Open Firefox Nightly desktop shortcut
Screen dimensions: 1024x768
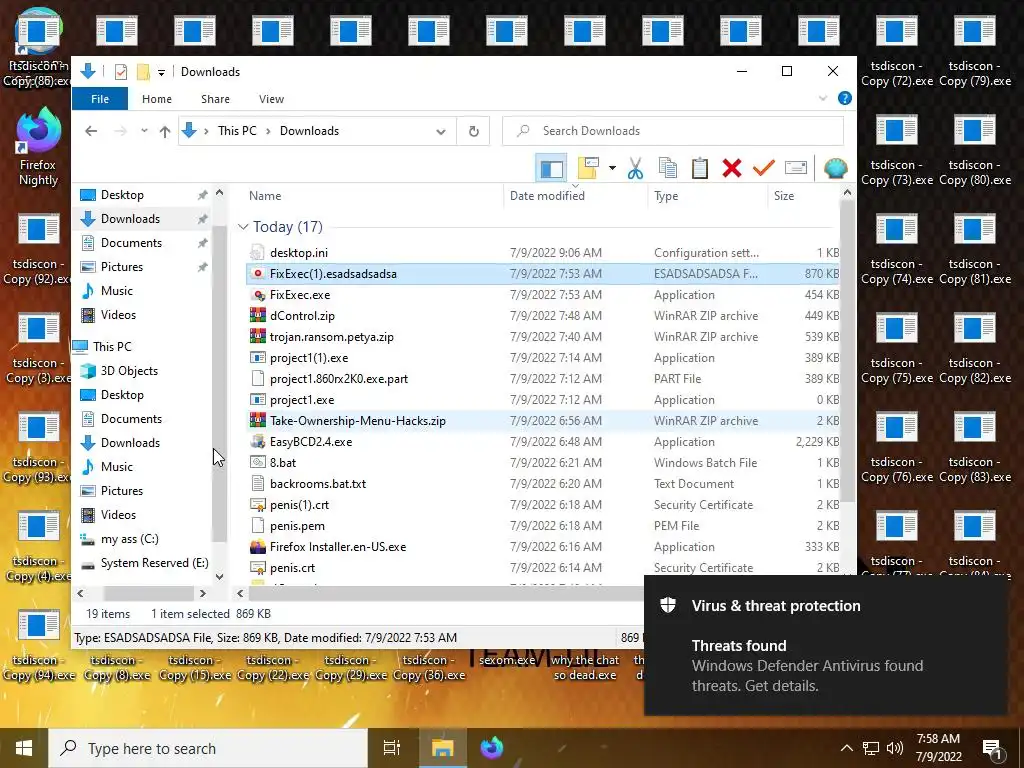click(38, 147)
